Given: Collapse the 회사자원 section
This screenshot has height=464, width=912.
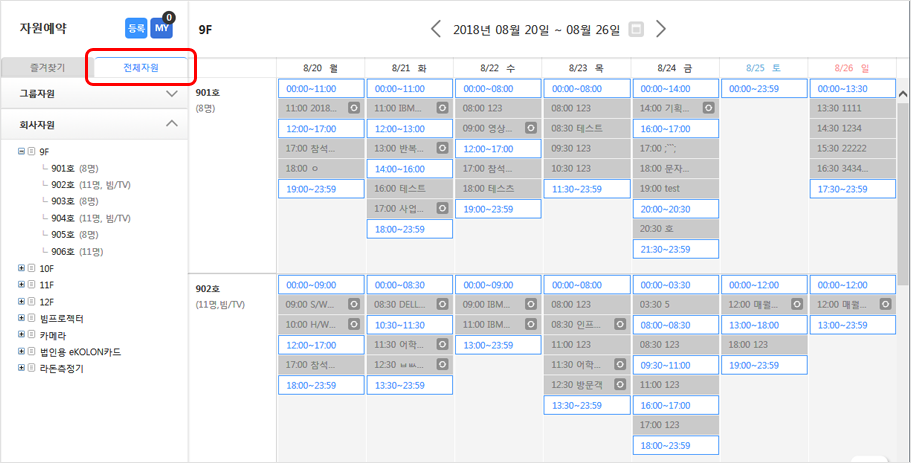Looking at the screenshot, I should tap(171, 124).
